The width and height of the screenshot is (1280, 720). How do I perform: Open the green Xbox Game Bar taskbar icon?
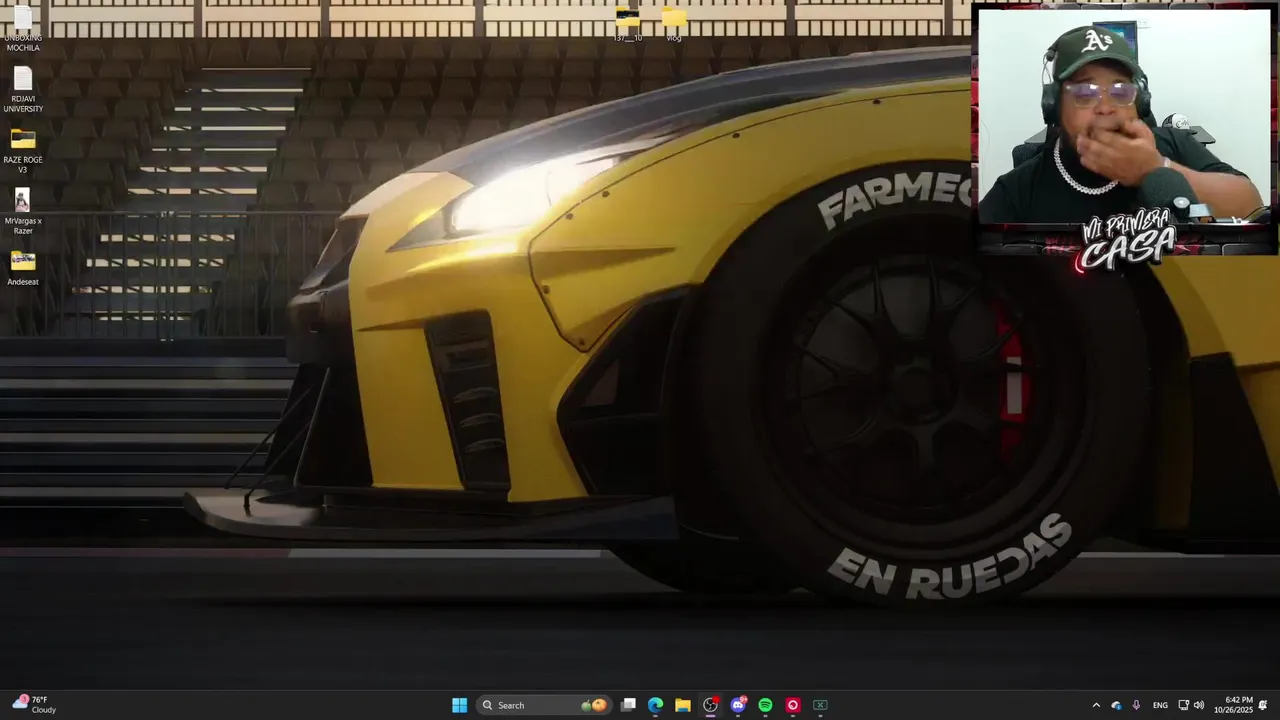820,705
